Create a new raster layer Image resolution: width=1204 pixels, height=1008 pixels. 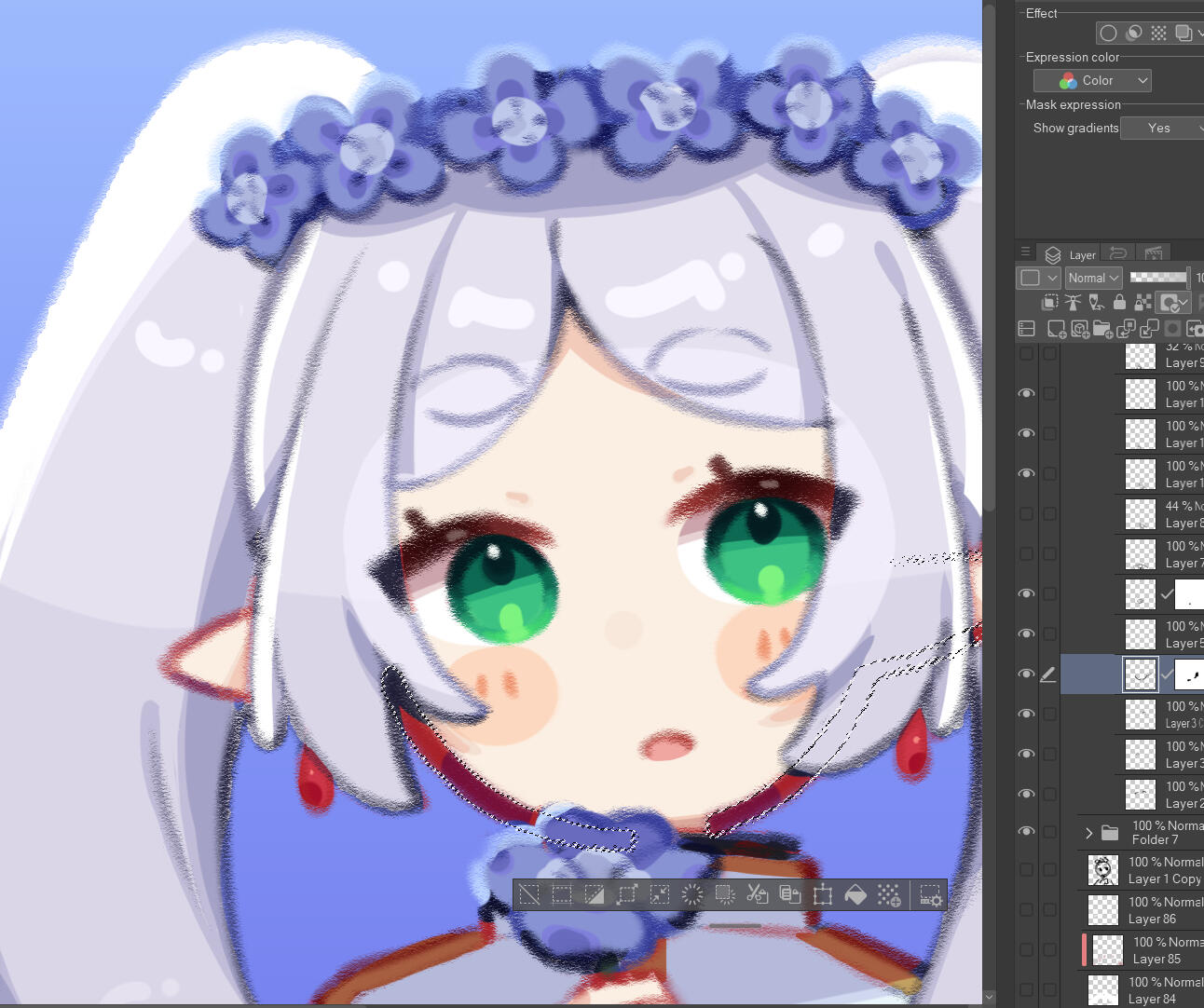pos(1057,329)
